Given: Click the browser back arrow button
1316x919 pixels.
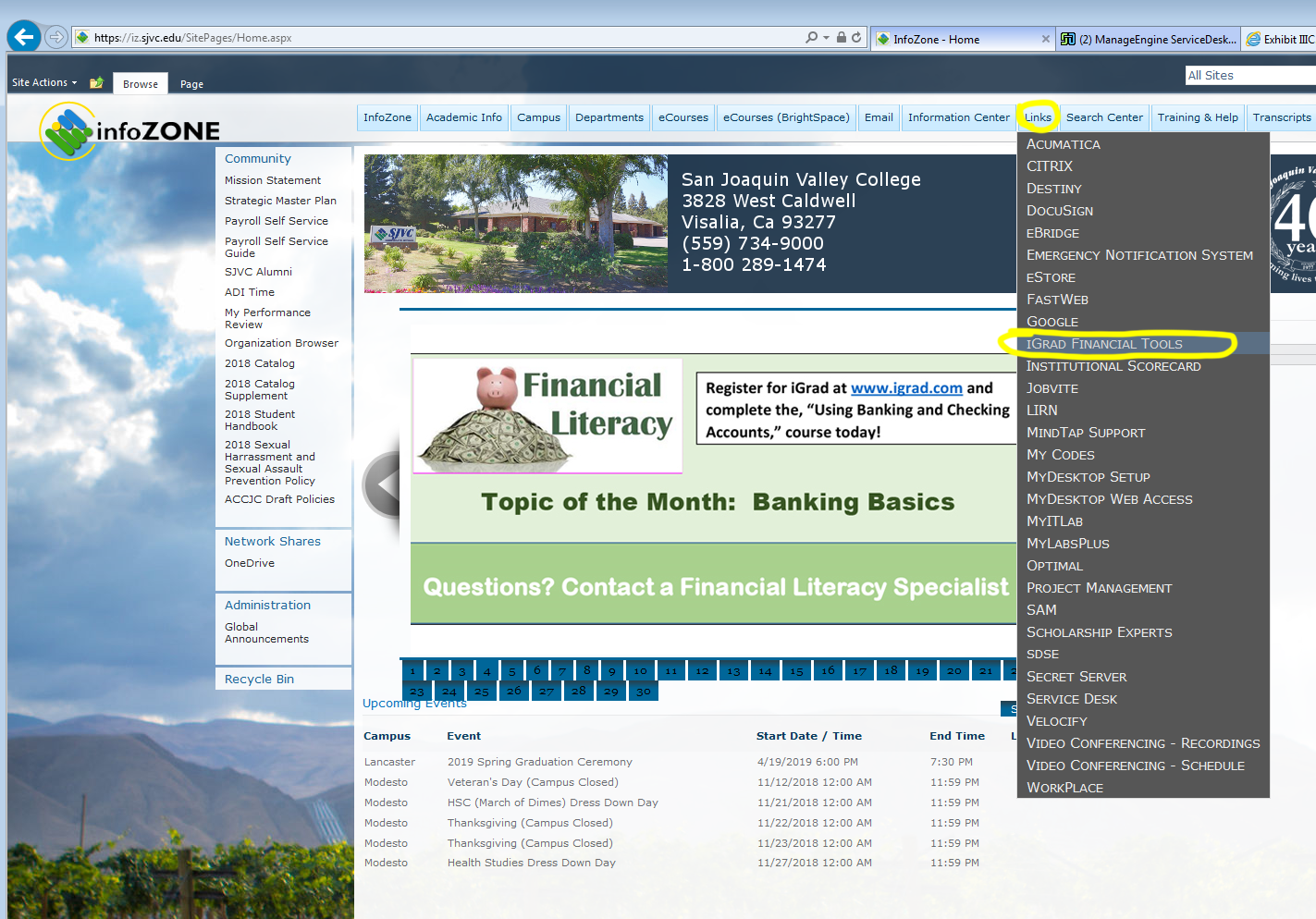Looking at the screenshot, I should pos(24,37).
